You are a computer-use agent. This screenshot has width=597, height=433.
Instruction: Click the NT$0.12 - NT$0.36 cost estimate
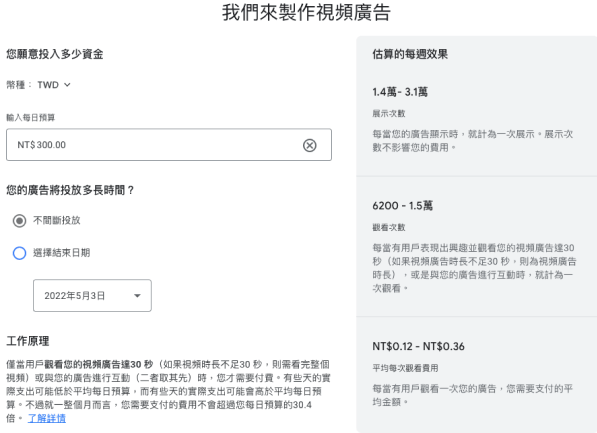[418, 346]
